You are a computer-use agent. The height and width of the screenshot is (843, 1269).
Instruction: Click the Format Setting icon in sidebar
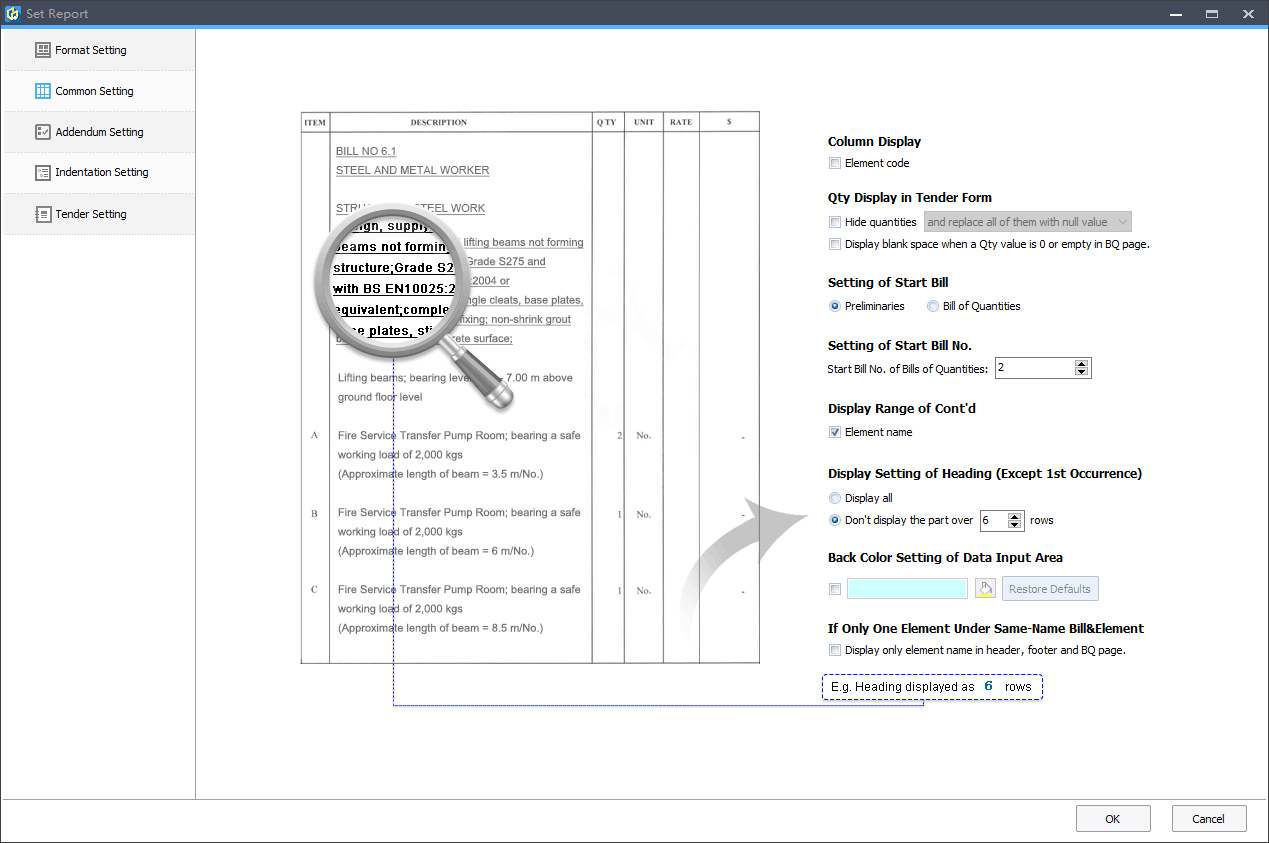[x=42, y=50]
